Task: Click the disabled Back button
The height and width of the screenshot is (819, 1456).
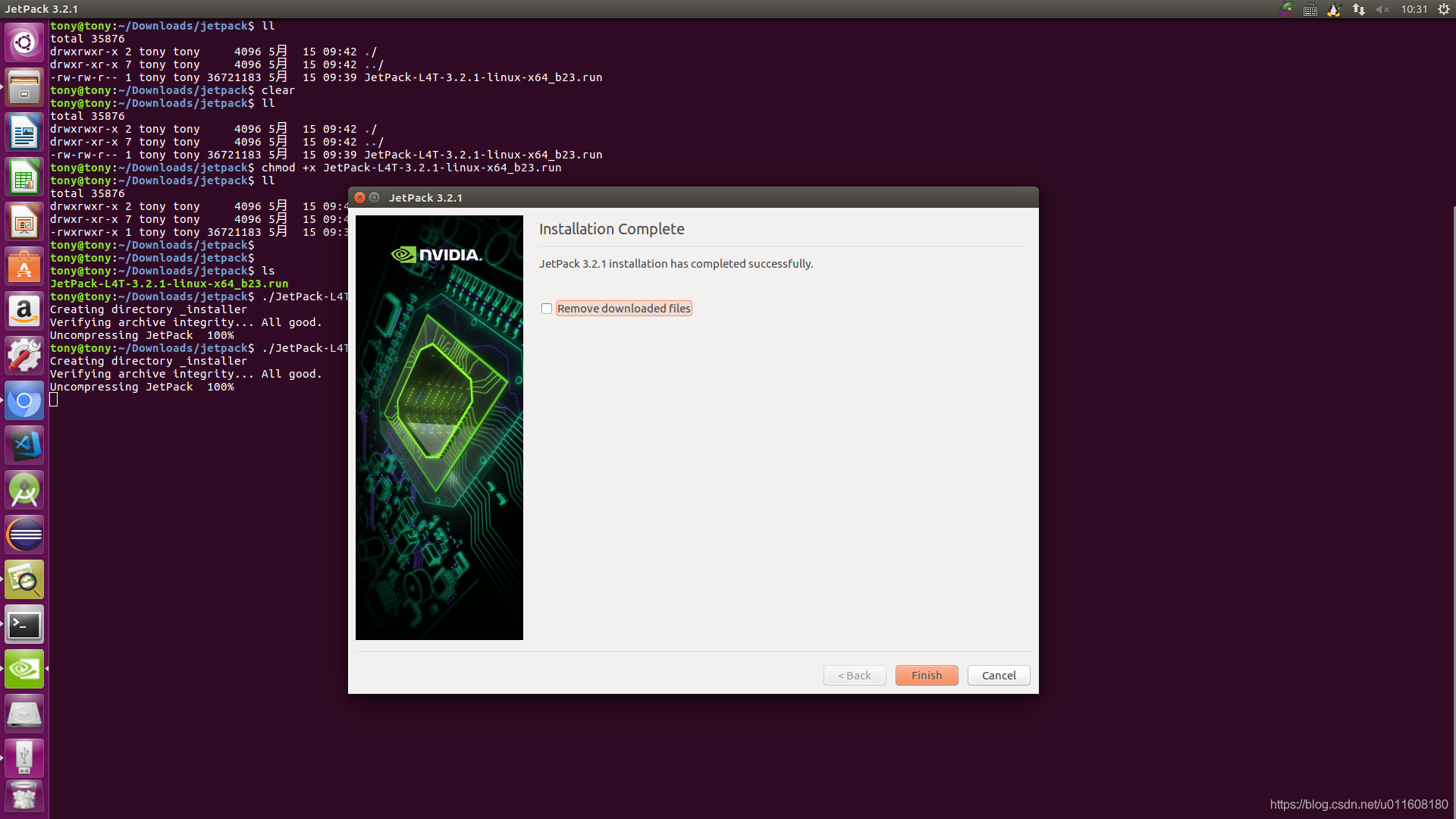Action: [855, 675]
